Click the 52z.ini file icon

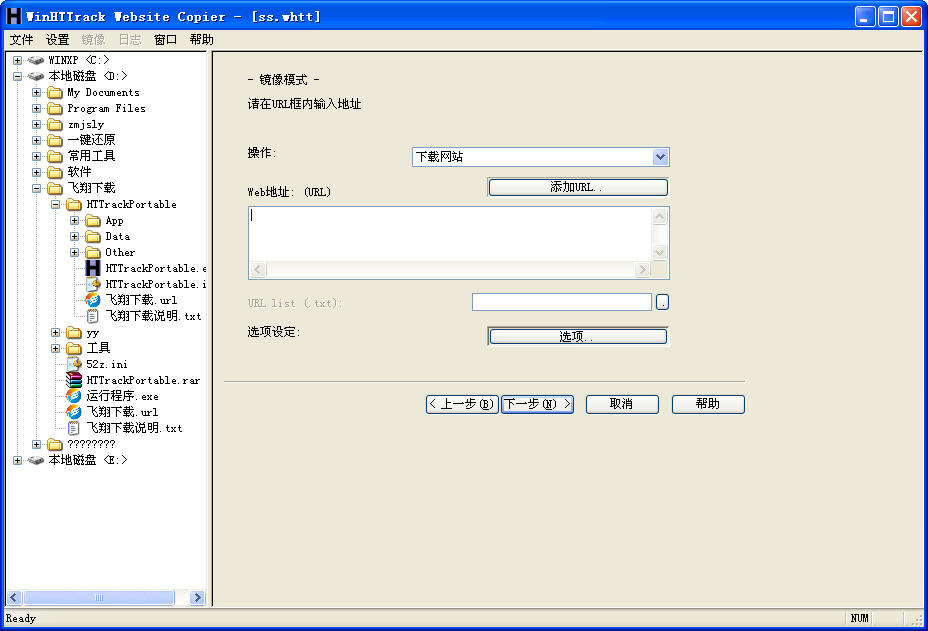tap(74, 364)
